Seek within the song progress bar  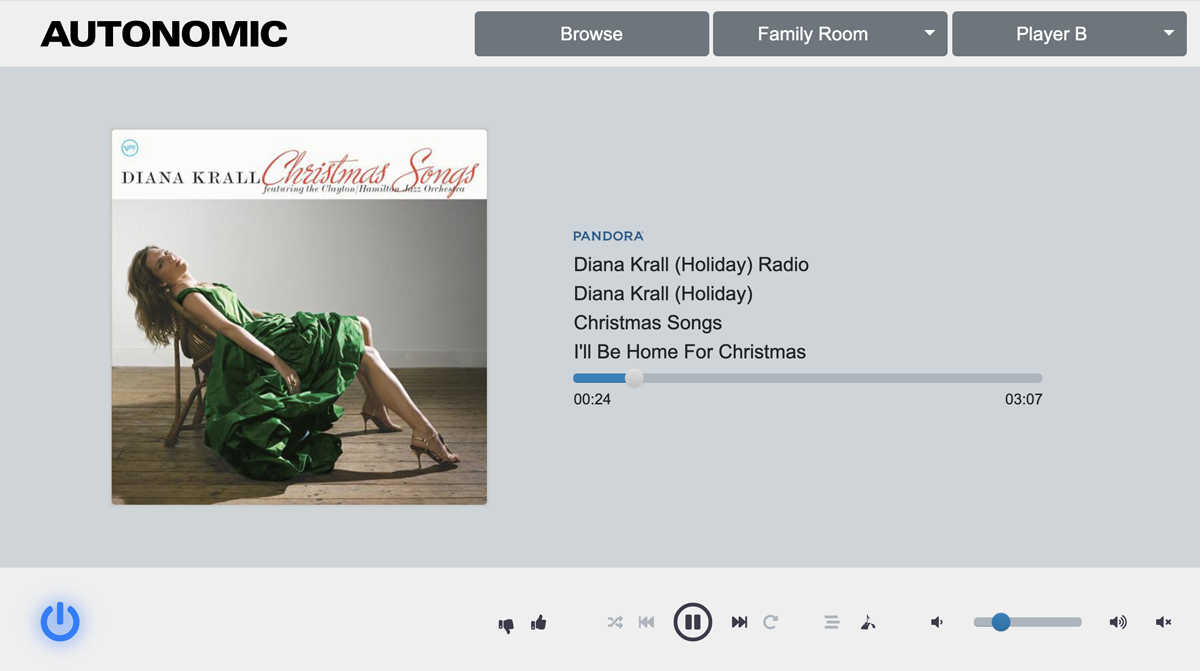pos(808,378)
